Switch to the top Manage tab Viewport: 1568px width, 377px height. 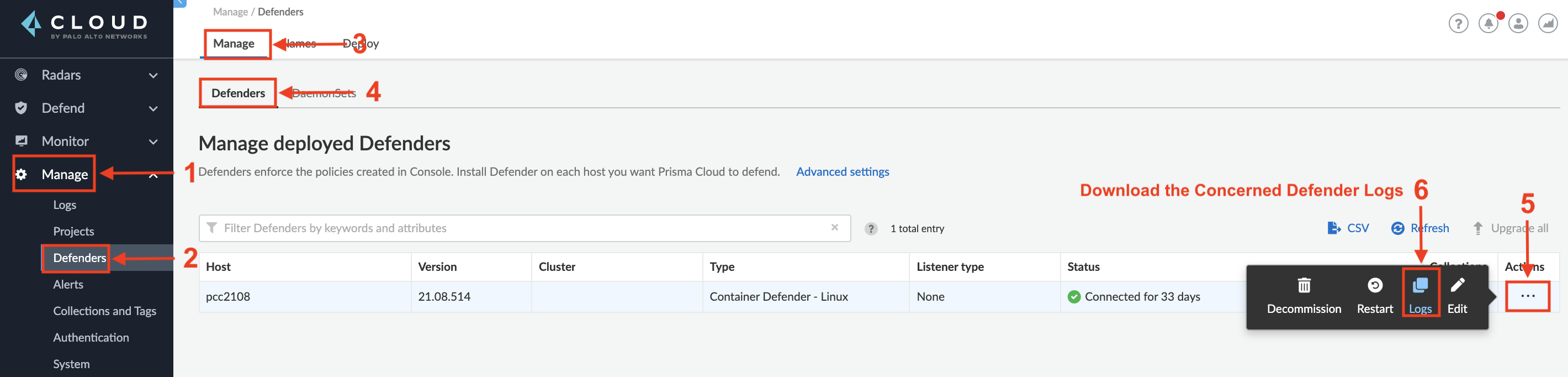pyautogui.click(x=234, y=44)
